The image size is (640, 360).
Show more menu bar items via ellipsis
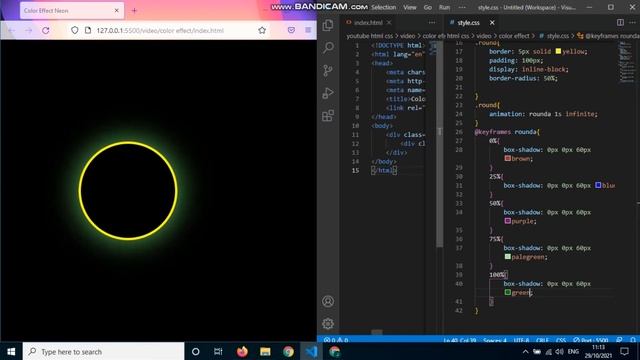462,7
